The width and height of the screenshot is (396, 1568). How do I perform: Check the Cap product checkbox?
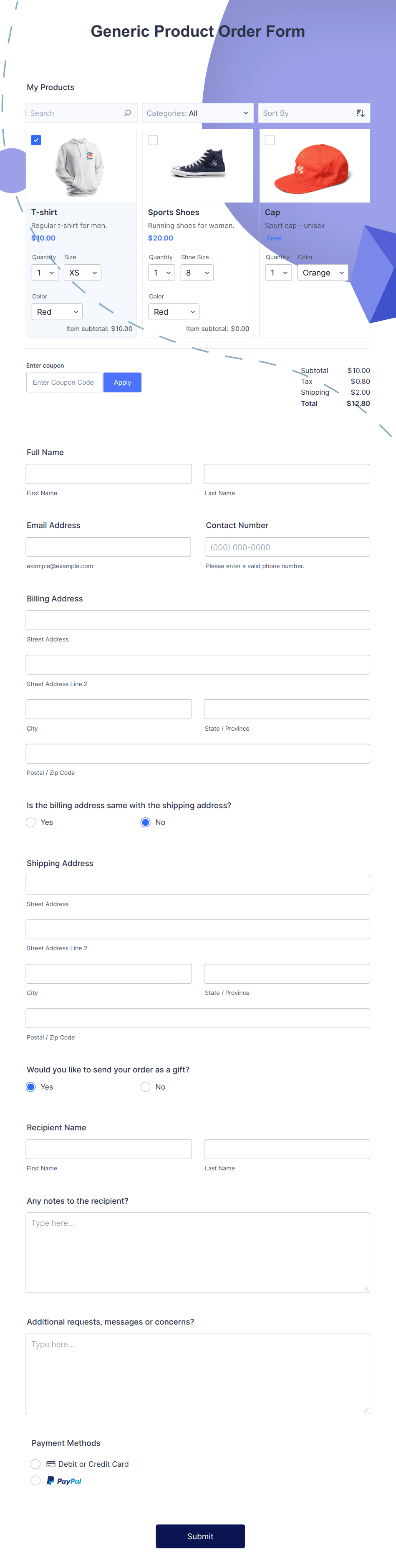269,139
